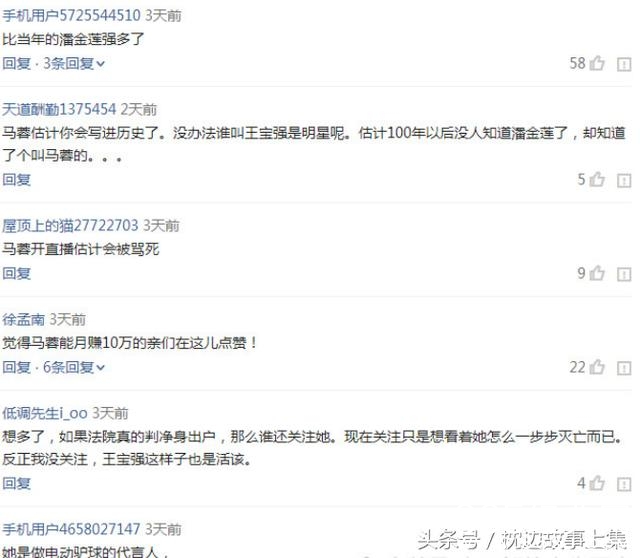This screenshot has width=640, height=558.
Task: Report the comment with 58 likes
Action: click(624, 64)
